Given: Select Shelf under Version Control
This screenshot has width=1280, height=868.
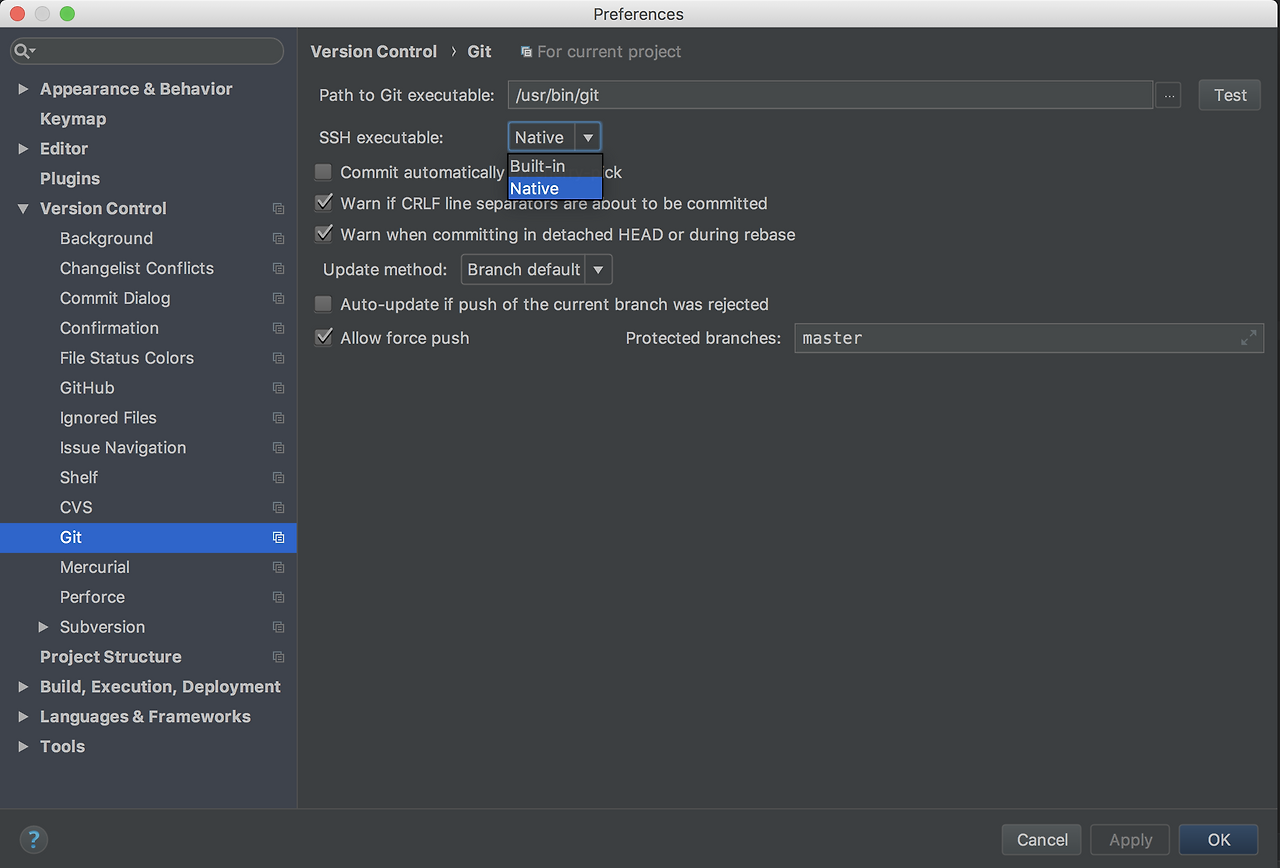Looking at the screenshot, I should pos(79,478).
